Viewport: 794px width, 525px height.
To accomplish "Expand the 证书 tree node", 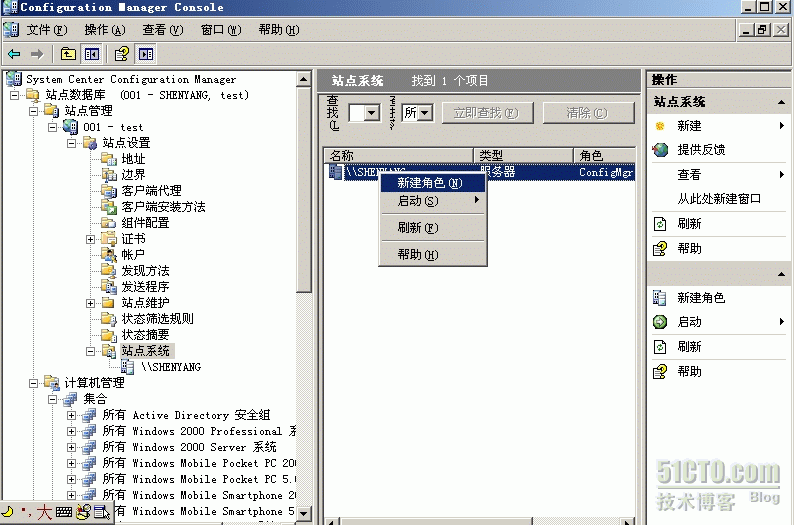I will point(90,239).
